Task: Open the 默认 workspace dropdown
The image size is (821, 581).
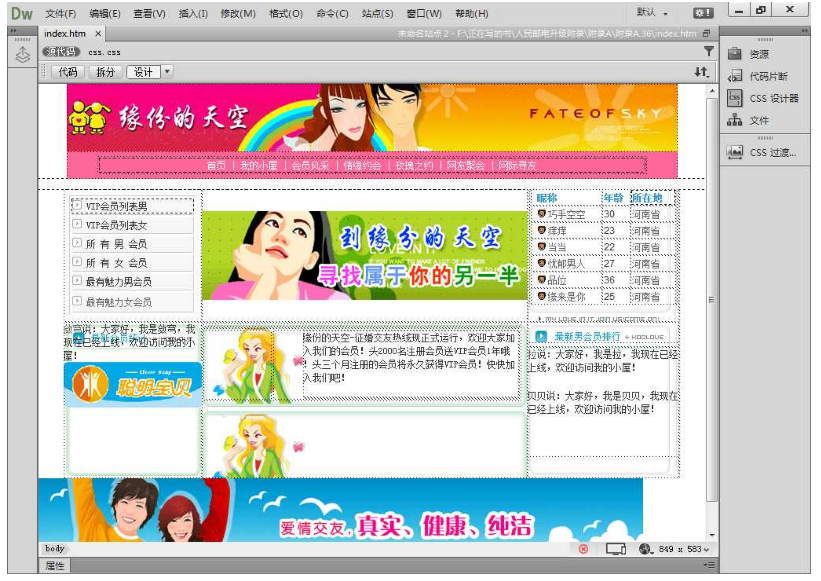Action: click(x=653, y=13)
